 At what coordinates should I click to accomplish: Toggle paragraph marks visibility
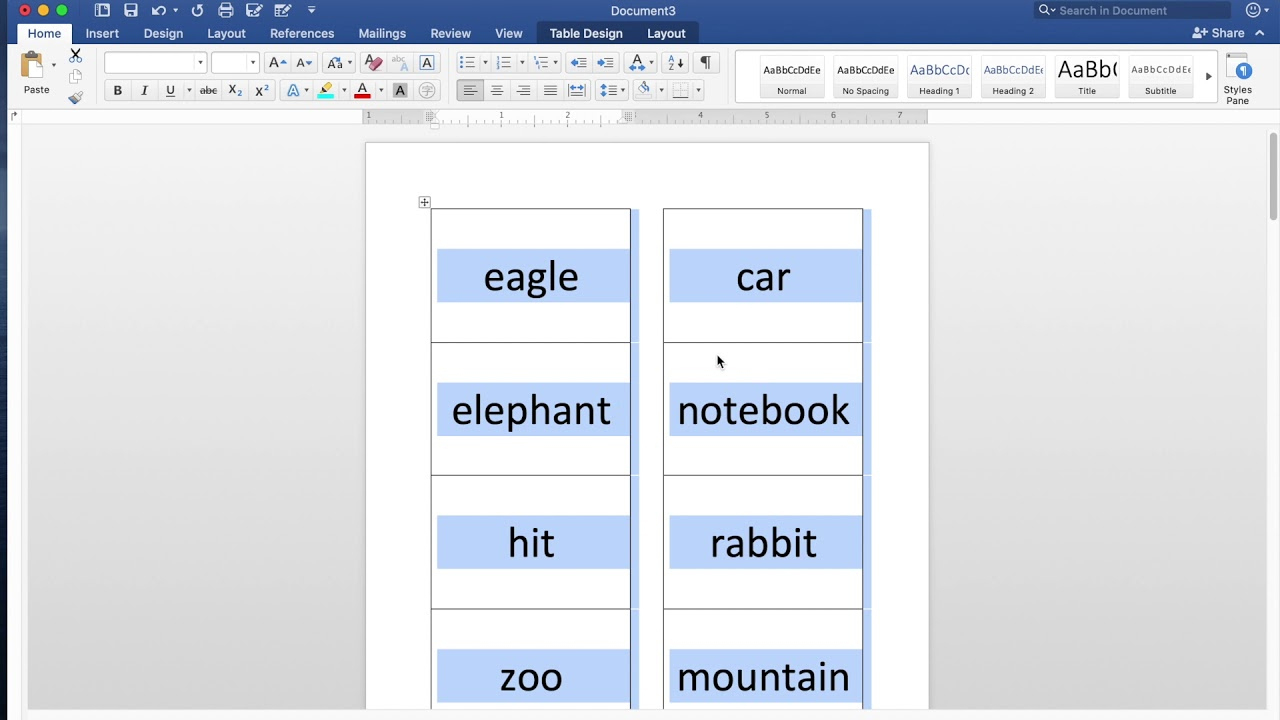click(x=705, y=62)
